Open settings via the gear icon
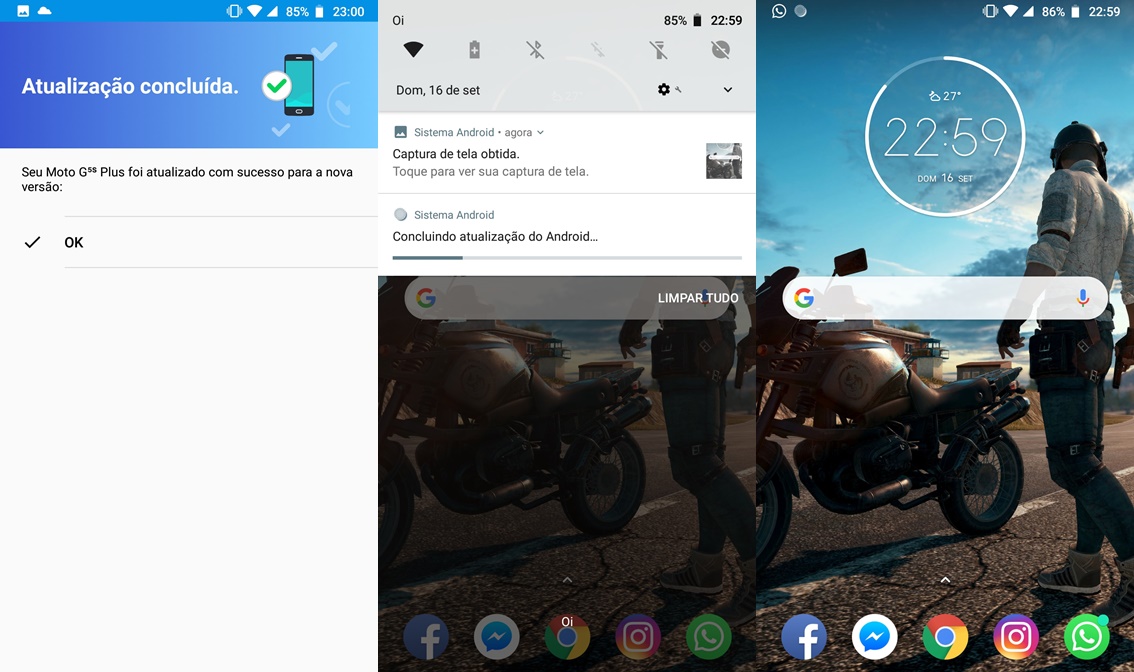 (664, 89)
